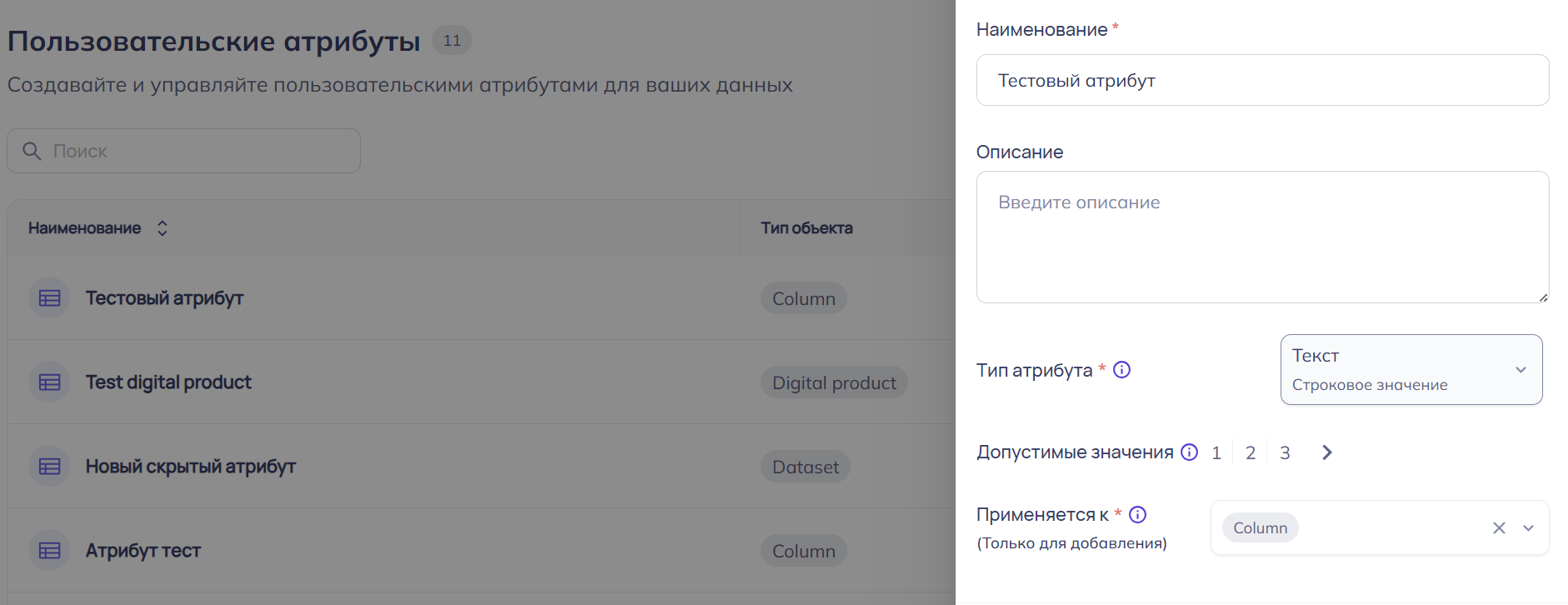The image size is (1568, 605).
Task: Click the table icon beside Атрибут тест
Action: click(50, 551)
